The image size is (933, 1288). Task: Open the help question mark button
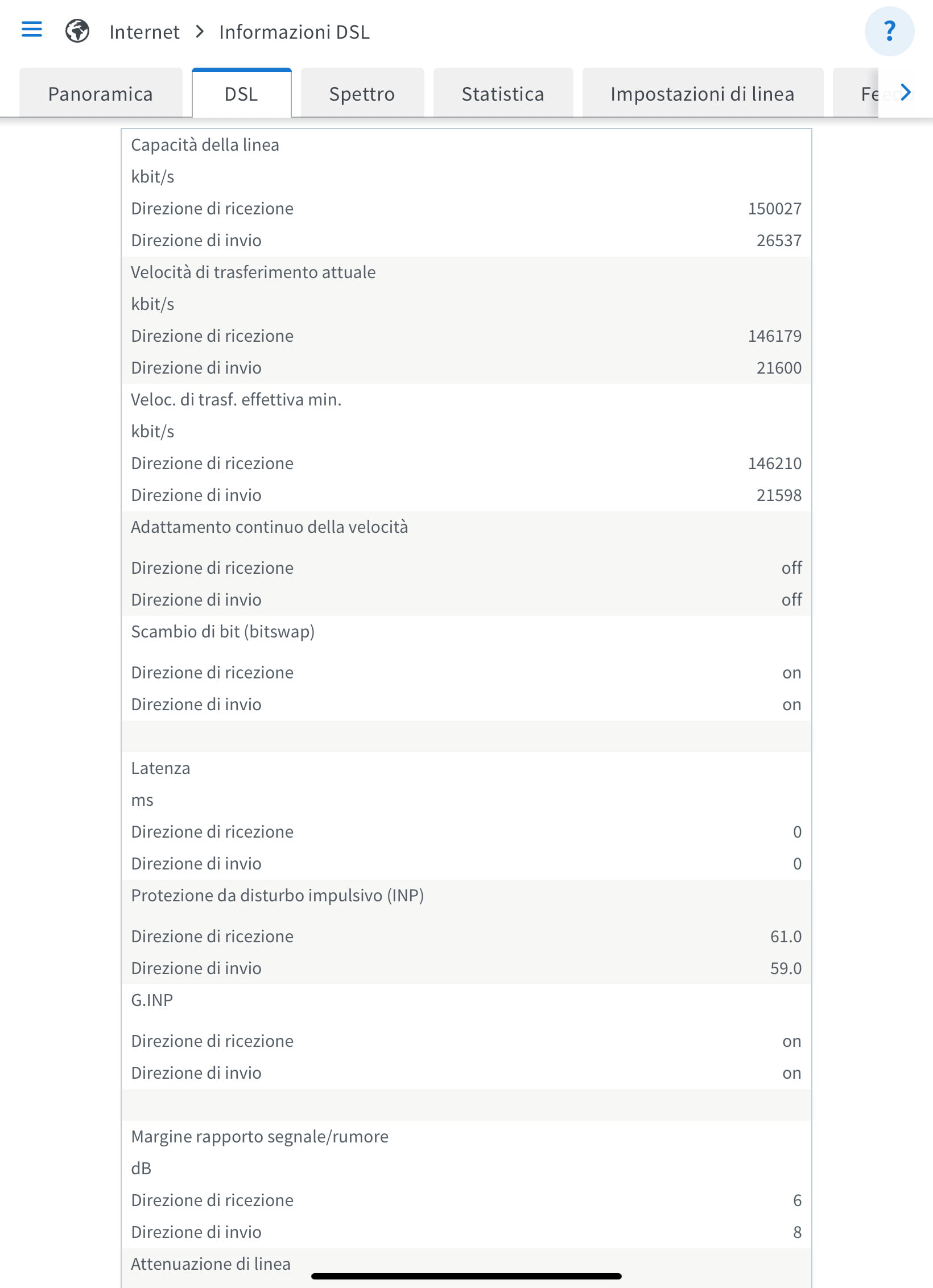889,31
